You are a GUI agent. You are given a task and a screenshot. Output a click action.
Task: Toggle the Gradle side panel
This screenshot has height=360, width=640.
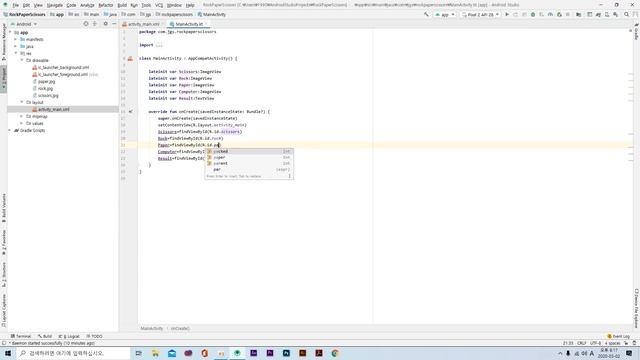(636, 32)
